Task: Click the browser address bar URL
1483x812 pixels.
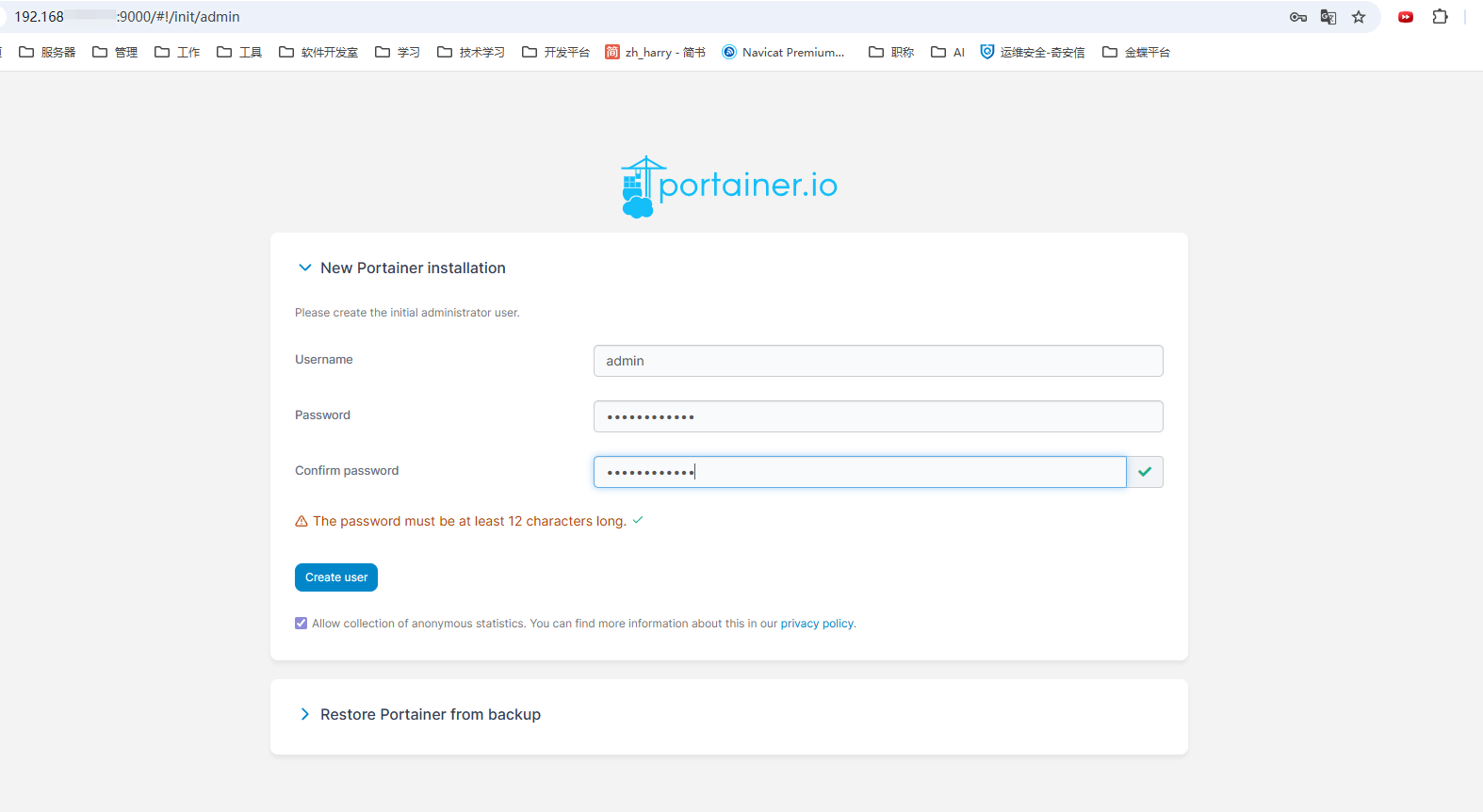Action: (127, 17)
